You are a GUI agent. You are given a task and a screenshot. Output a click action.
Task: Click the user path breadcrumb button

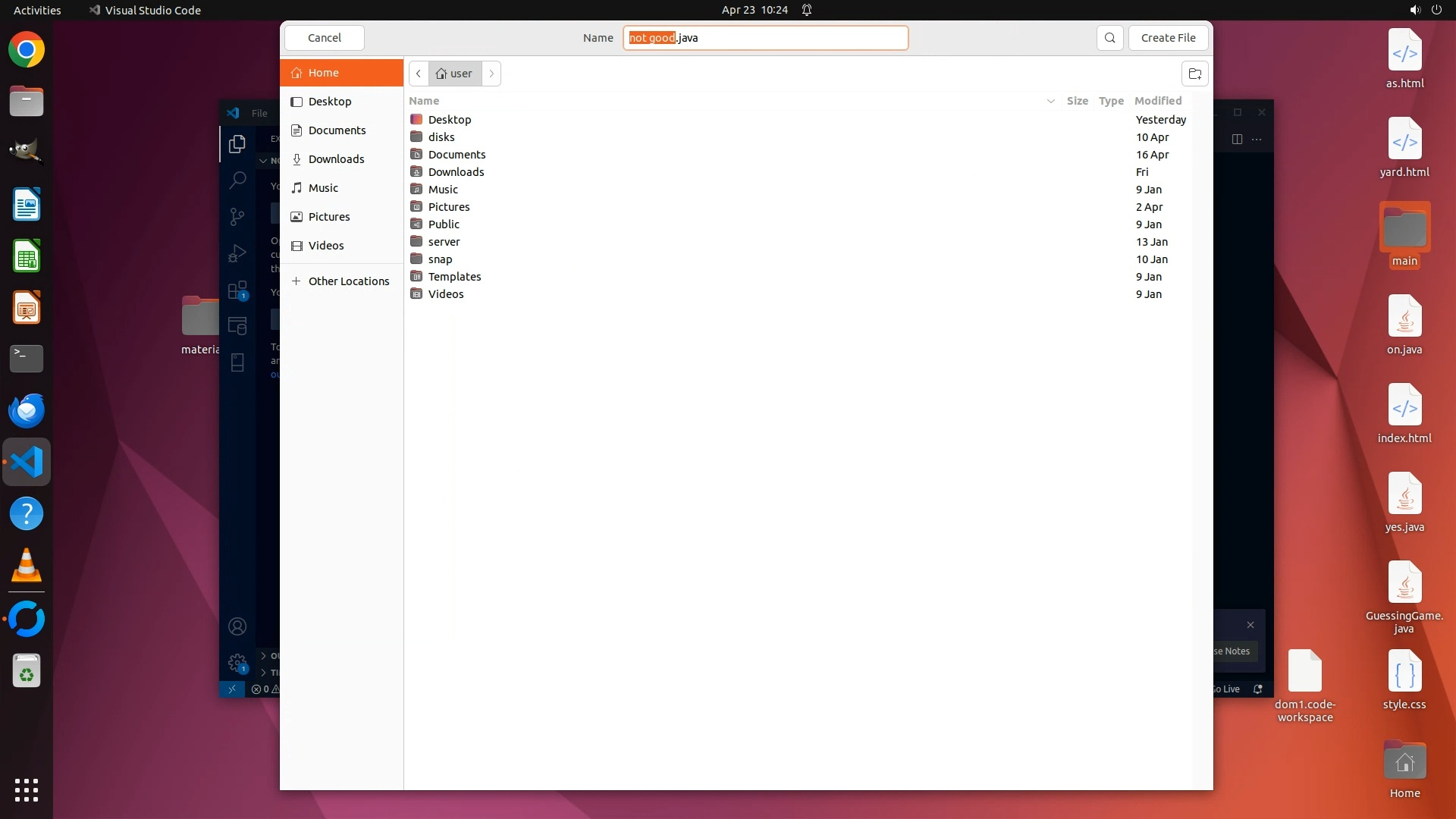click(x=455, y=74)
